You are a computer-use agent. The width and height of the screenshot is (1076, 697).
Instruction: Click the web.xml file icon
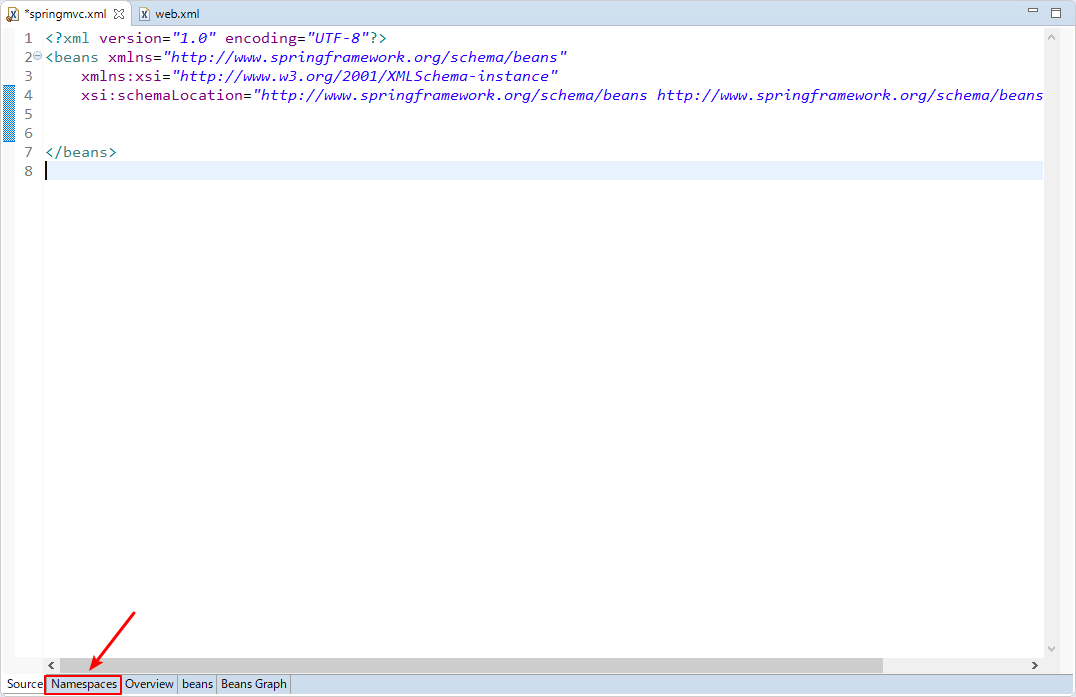click(x=144, y=14)
